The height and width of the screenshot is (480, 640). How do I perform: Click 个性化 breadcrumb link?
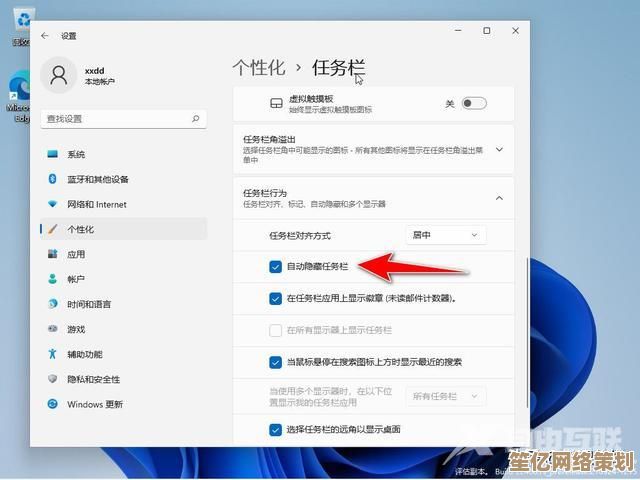pyautogui.click(x=259, y=68)
